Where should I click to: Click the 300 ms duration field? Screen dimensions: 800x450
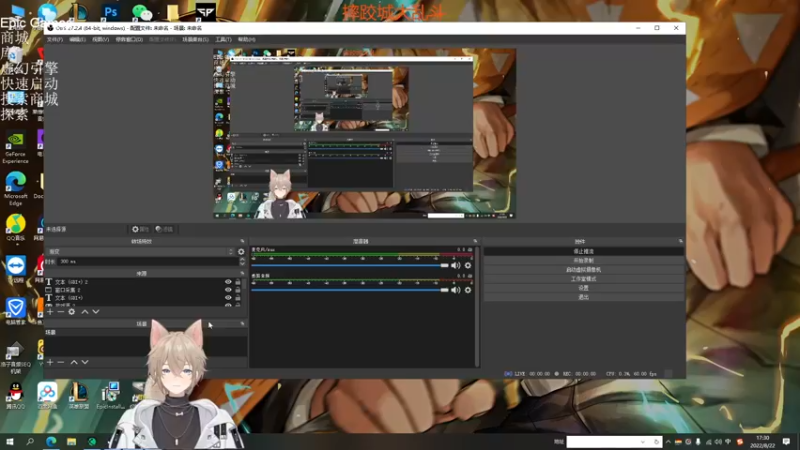tap(147, 261)
